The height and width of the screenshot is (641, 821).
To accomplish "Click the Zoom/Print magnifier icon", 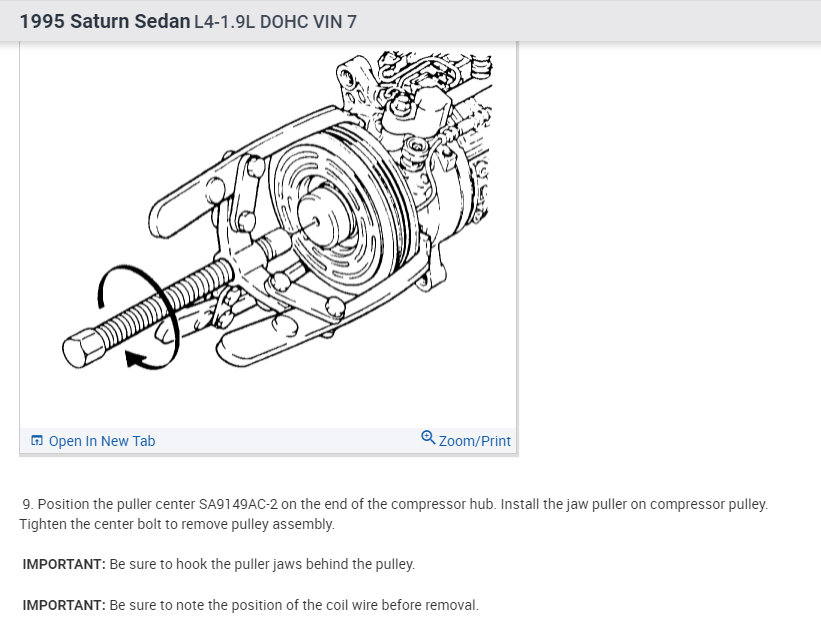I will (x=428, y=437).
